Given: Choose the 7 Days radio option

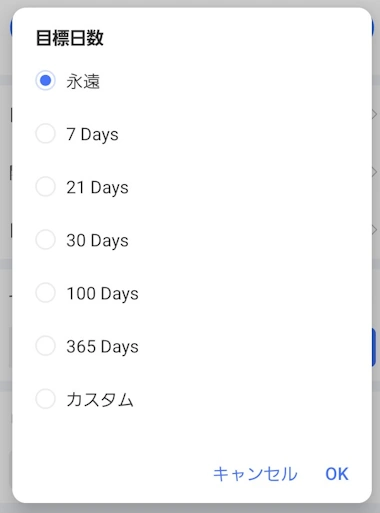Looking at the screenshot, I should [x=45, y=134].
